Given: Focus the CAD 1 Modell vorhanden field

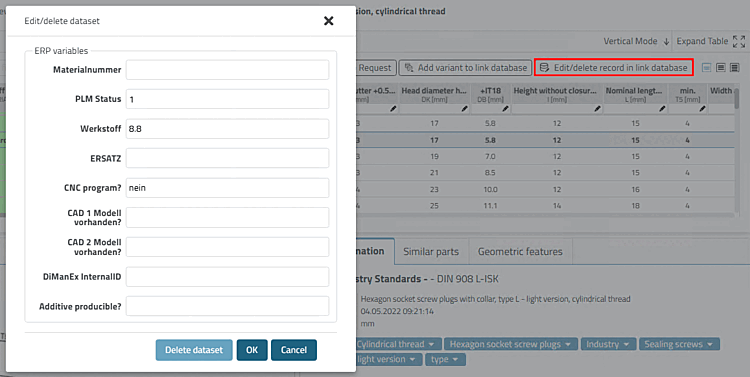Looking at the screenshot, I should click(227, 218).
